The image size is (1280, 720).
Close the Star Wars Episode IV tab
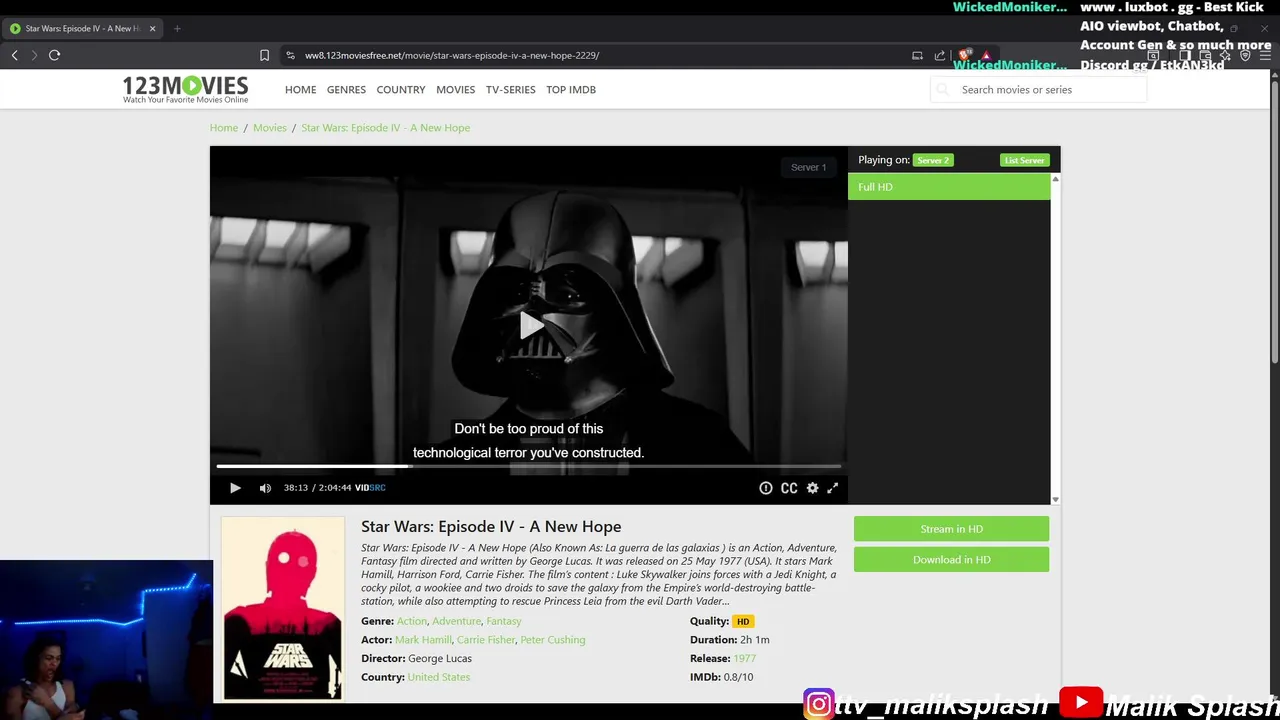[152, 28]
